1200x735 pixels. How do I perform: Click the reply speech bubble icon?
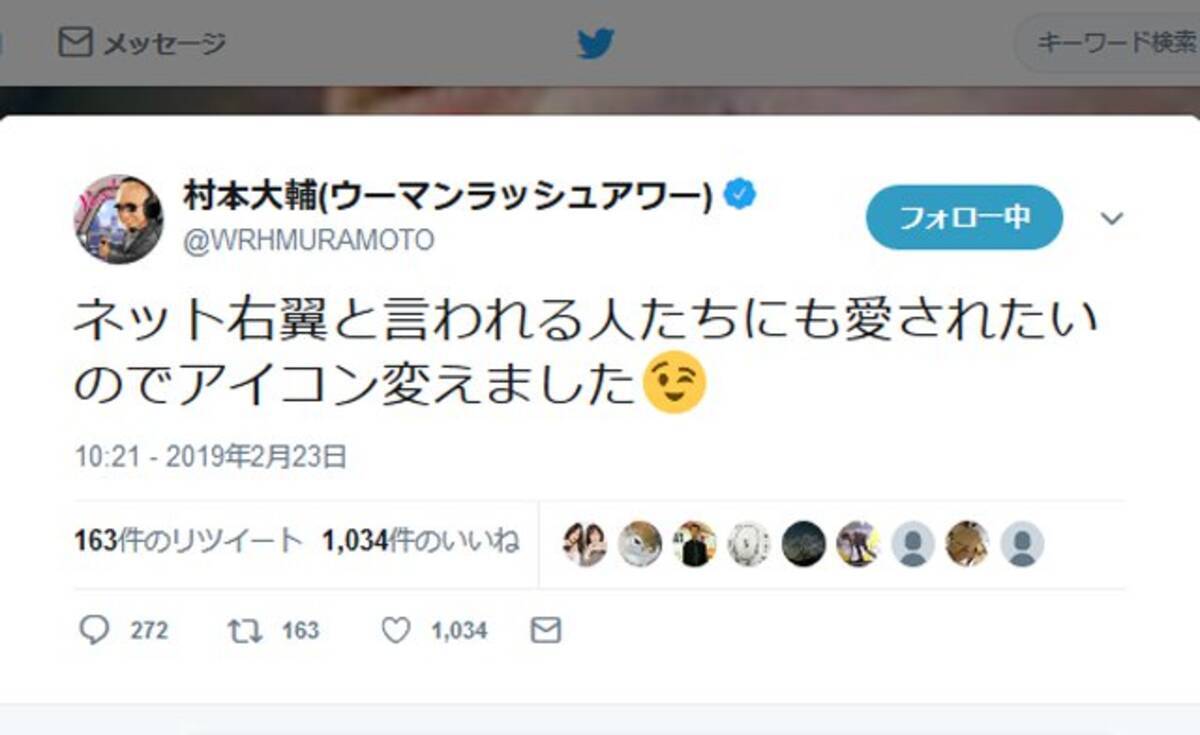94,629
